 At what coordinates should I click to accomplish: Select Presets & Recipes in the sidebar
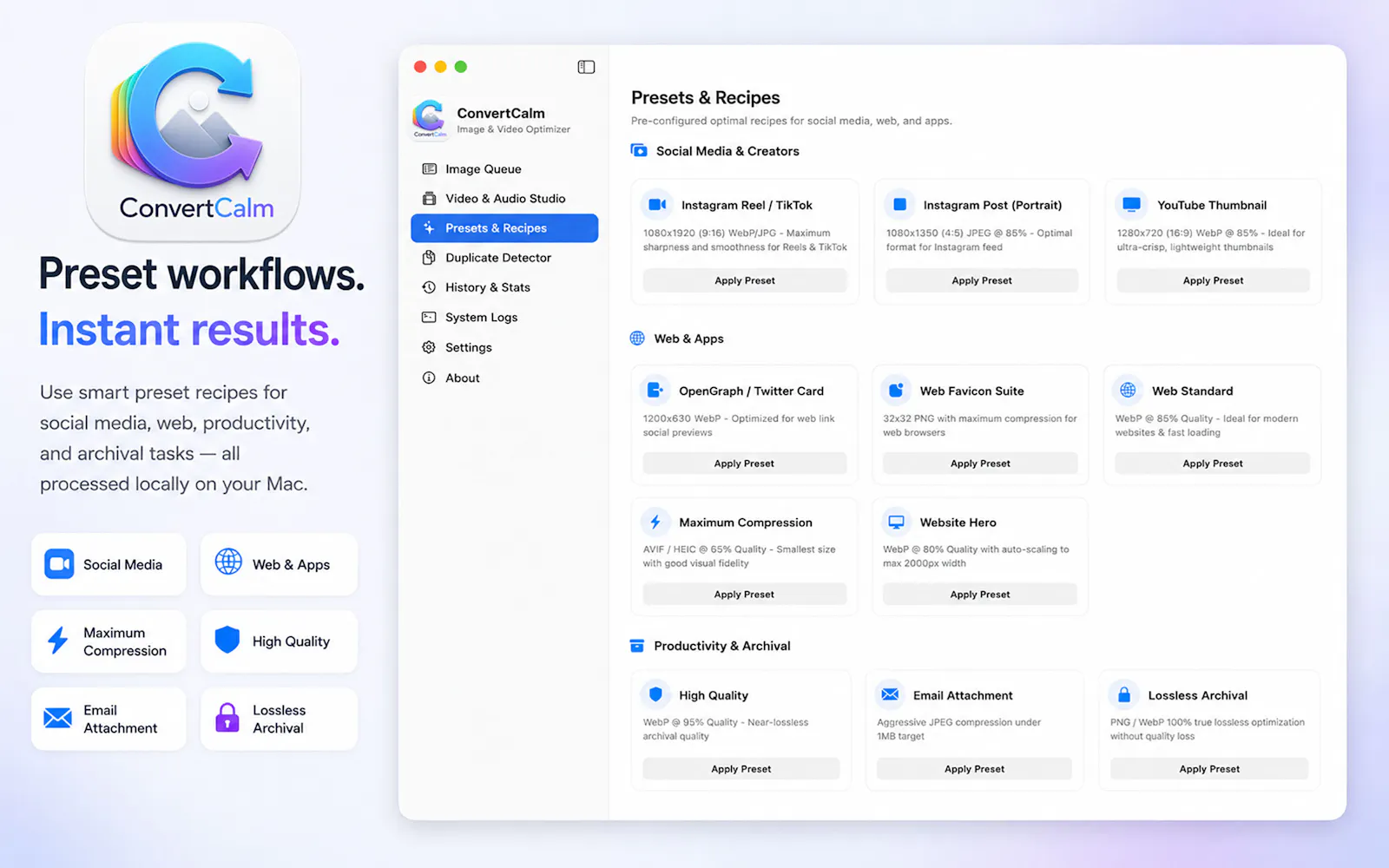(504, 228)
